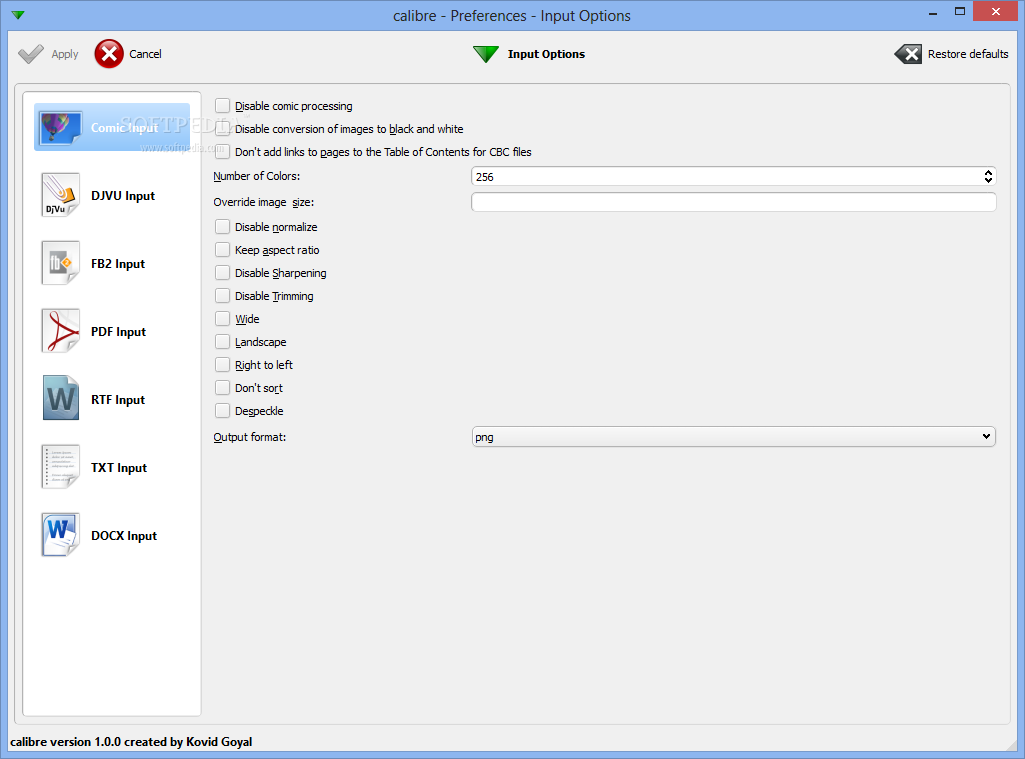Viewport: 1025px width, 759px height.
Task: Click Restore defaults text
Action: click(968, 54)
